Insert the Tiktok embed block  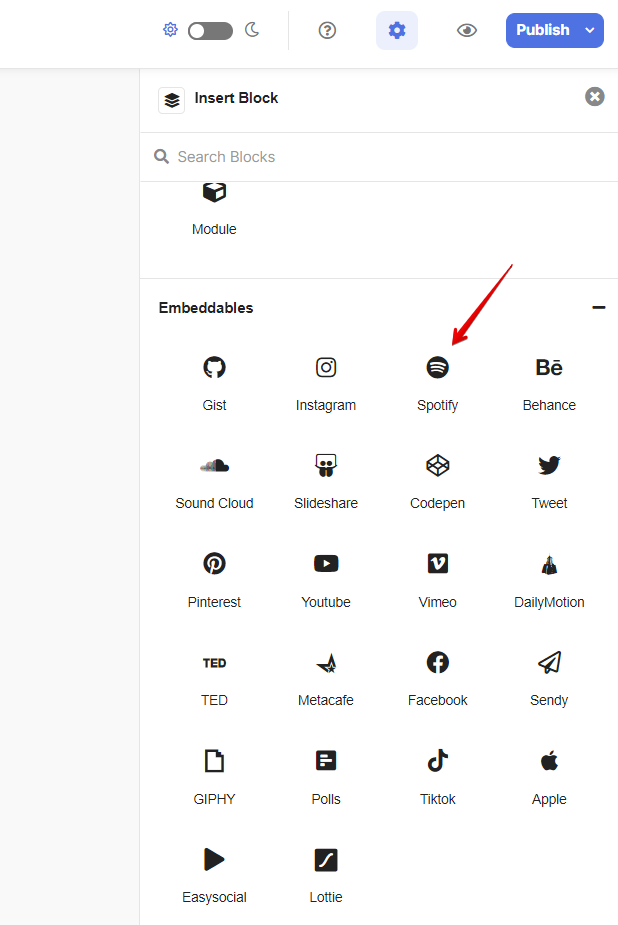[437, 778]
